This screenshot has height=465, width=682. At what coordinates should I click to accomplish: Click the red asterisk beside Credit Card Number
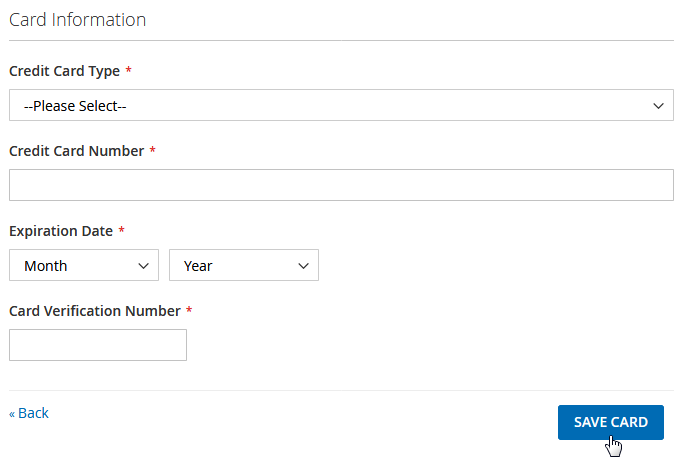click(x=152, y=151)
